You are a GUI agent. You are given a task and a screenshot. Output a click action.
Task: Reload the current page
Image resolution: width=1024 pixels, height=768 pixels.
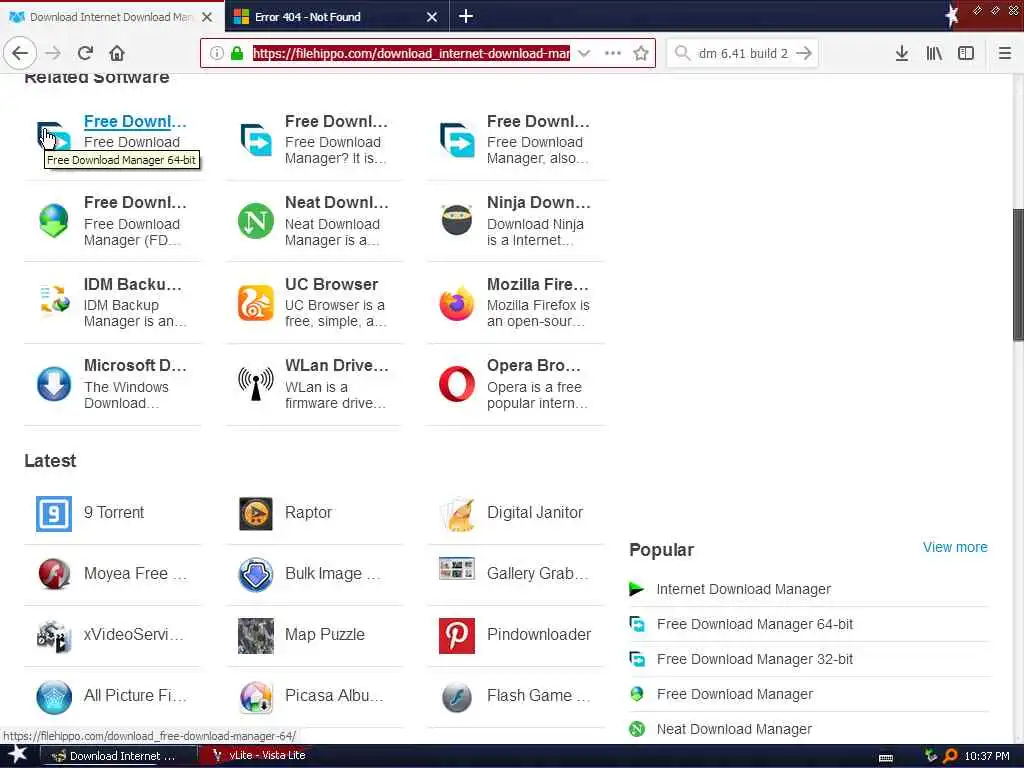[x=85, y=53]
